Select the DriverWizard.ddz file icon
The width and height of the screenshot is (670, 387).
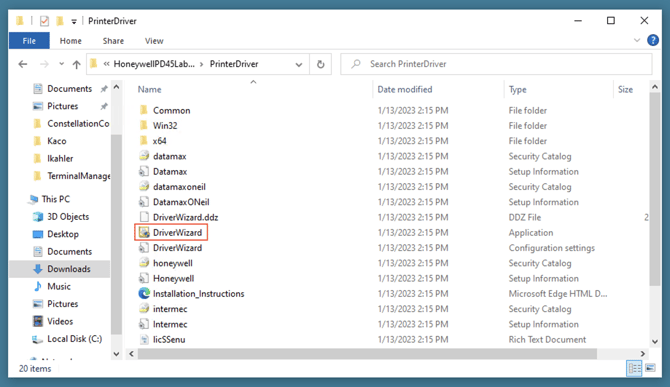(144, 217)
